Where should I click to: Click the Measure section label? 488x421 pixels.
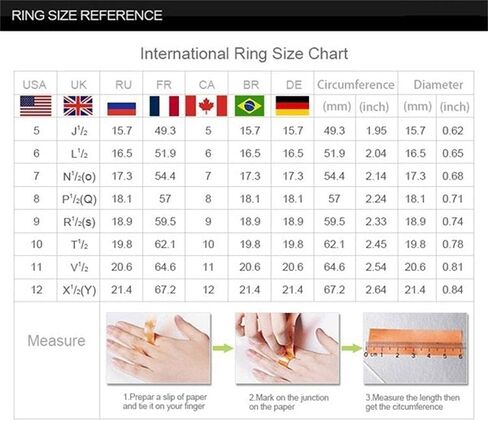[x=56, y=341]
